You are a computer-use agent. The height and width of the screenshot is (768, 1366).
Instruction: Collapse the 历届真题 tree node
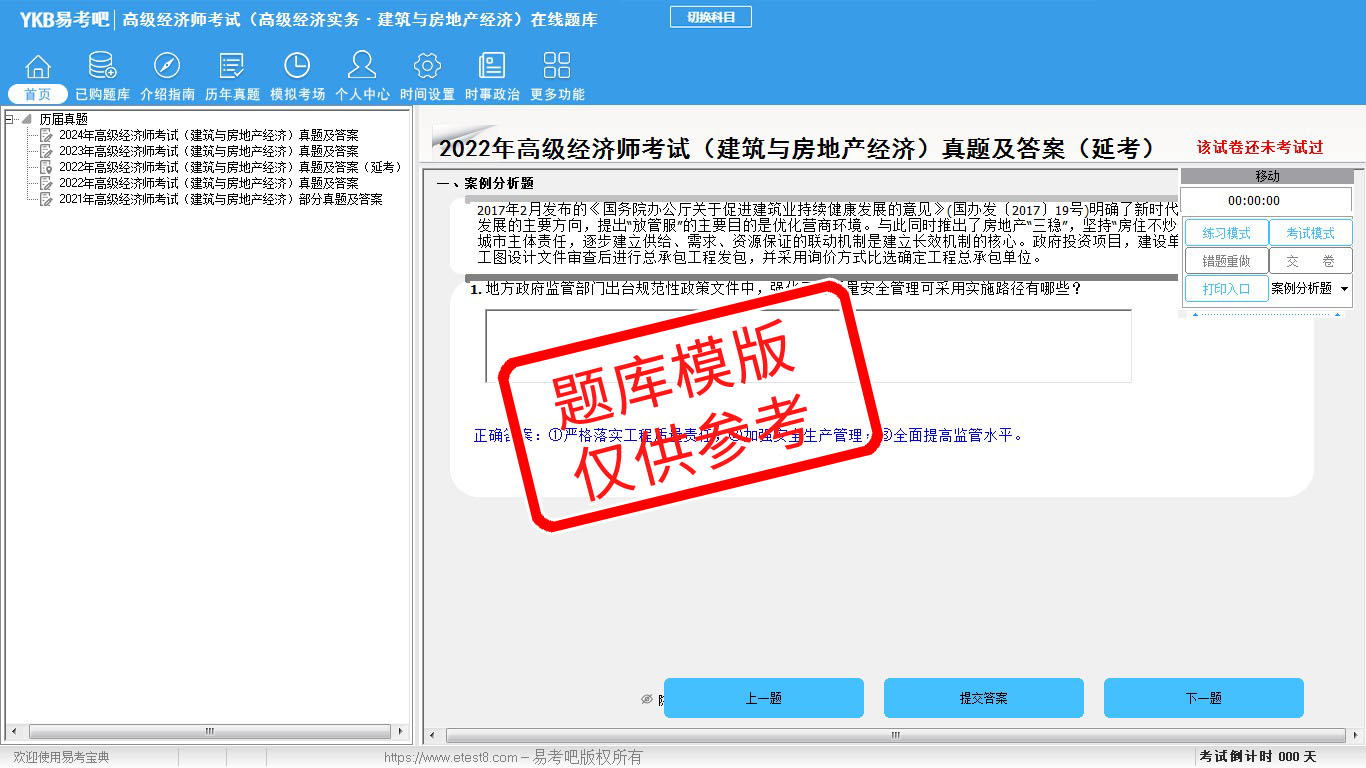point(10,119)
